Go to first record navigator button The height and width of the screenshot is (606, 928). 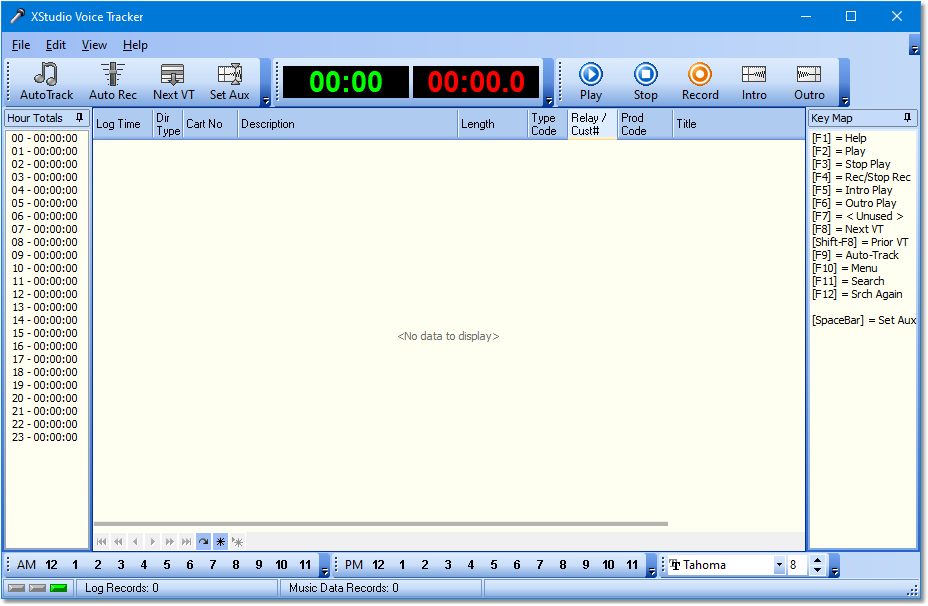click(x=102, y=541)
